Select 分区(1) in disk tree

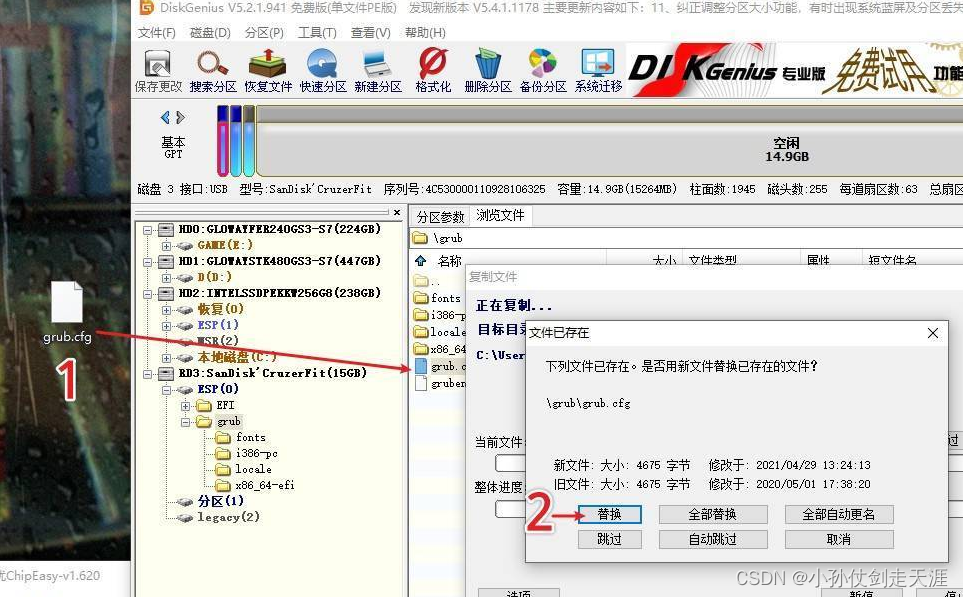220,501
